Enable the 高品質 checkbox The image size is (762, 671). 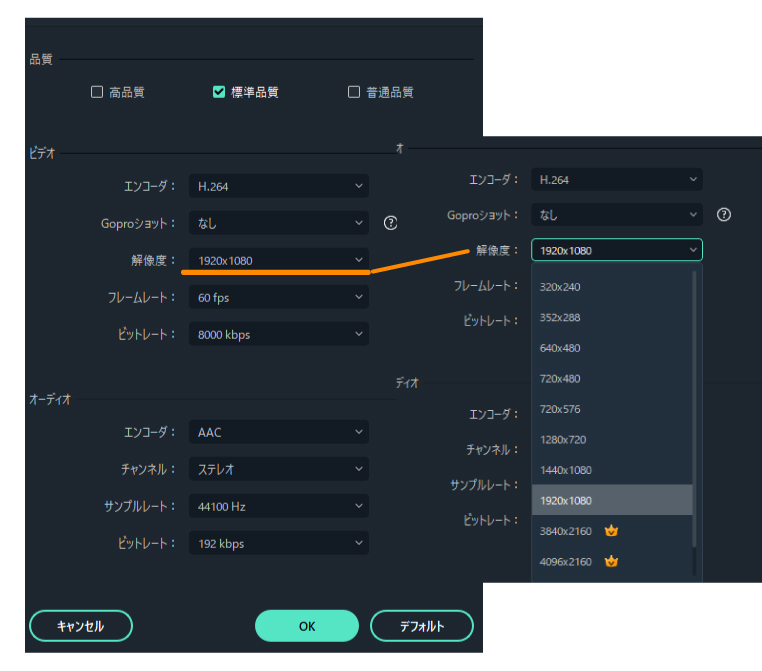(x=97, y=92)
